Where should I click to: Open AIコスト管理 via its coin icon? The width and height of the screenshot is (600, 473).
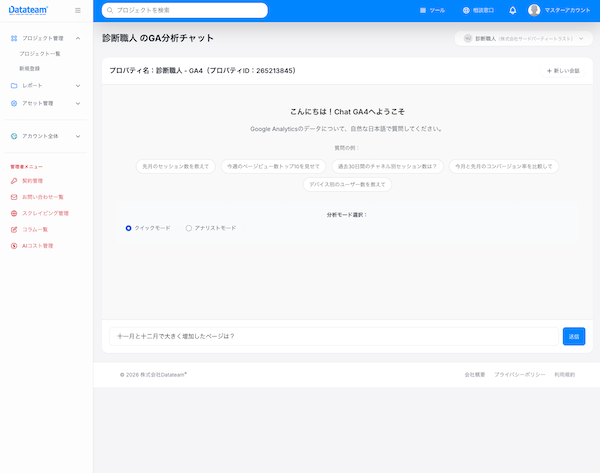(x=14, y=246)
